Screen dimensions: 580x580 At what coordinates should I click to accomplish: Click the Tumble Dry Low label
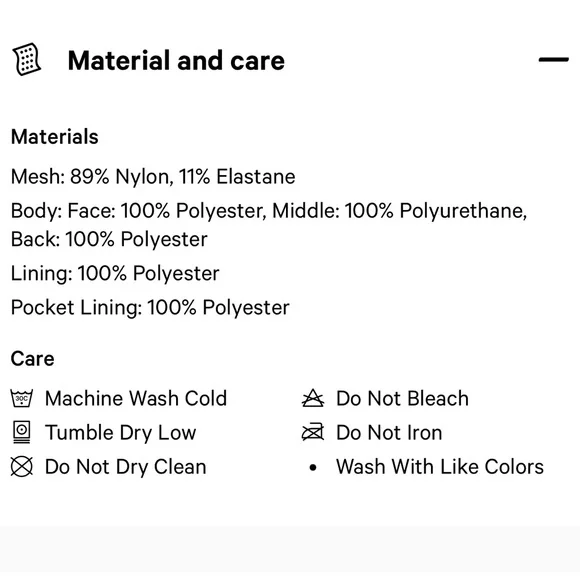click(x=121, y=433)
